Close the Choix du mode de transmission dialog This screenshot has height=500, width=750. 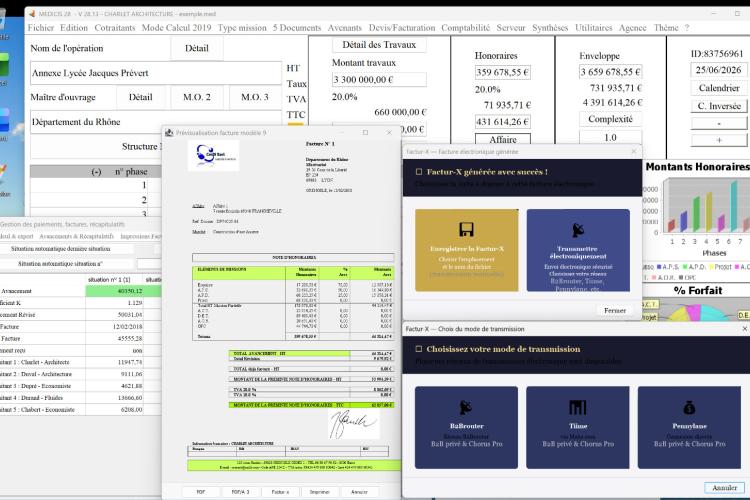click(744, 329)
